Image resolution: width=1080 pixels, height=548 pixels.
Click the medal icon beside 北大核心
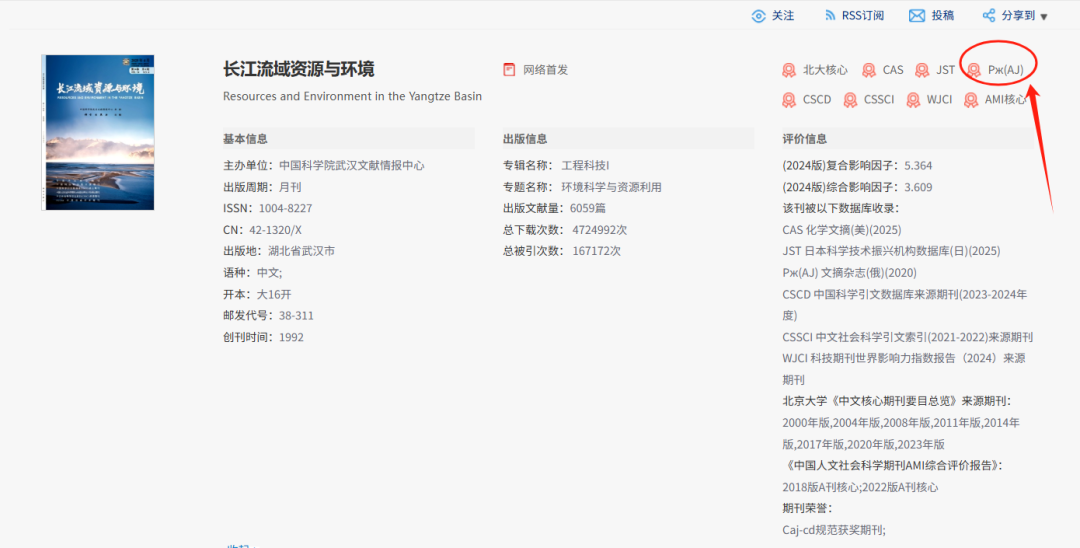point(789,70)
